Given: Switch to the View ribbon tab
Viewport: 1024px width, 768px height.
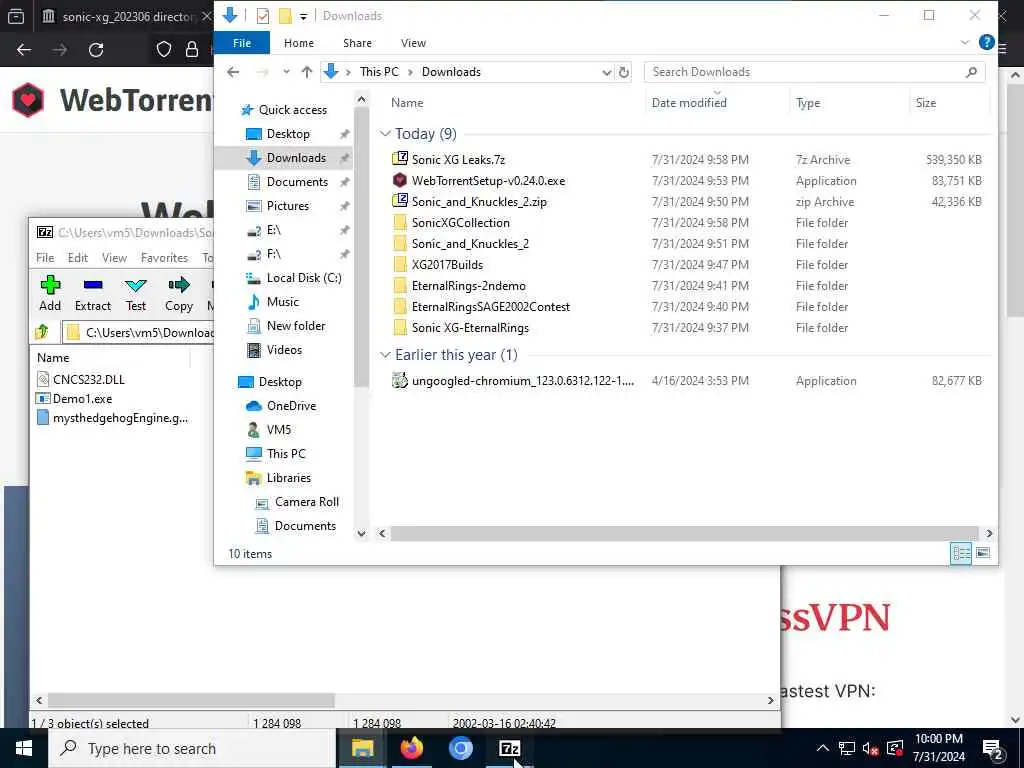Looking at the screenshot, I should pyautogui.click(x=413, y=43).
